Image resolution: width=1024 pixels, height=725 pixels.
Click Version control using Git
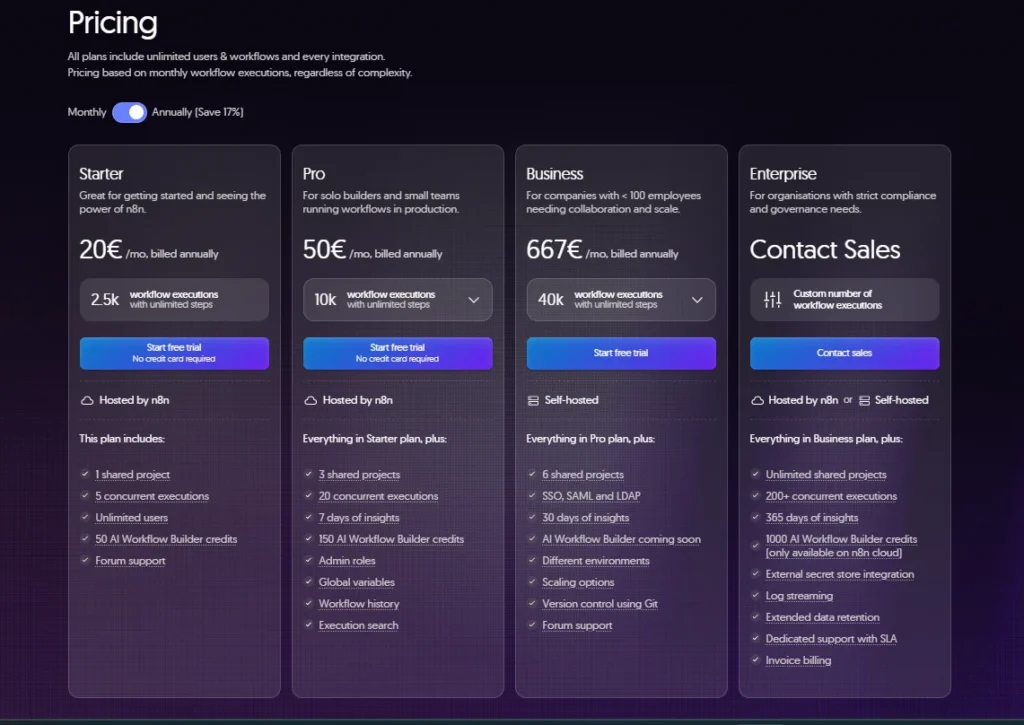pyautogui.click(x=600, y=604)
